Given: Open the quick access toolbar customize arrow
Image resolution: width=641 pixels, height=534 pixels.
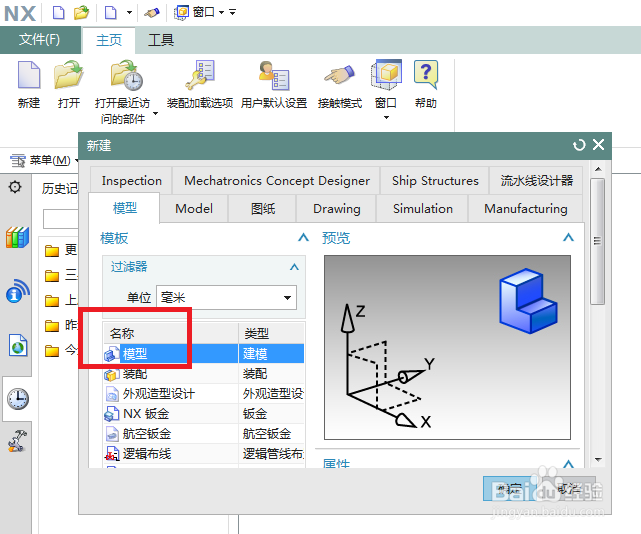Looking at the screenshot, I should [233, 12].
